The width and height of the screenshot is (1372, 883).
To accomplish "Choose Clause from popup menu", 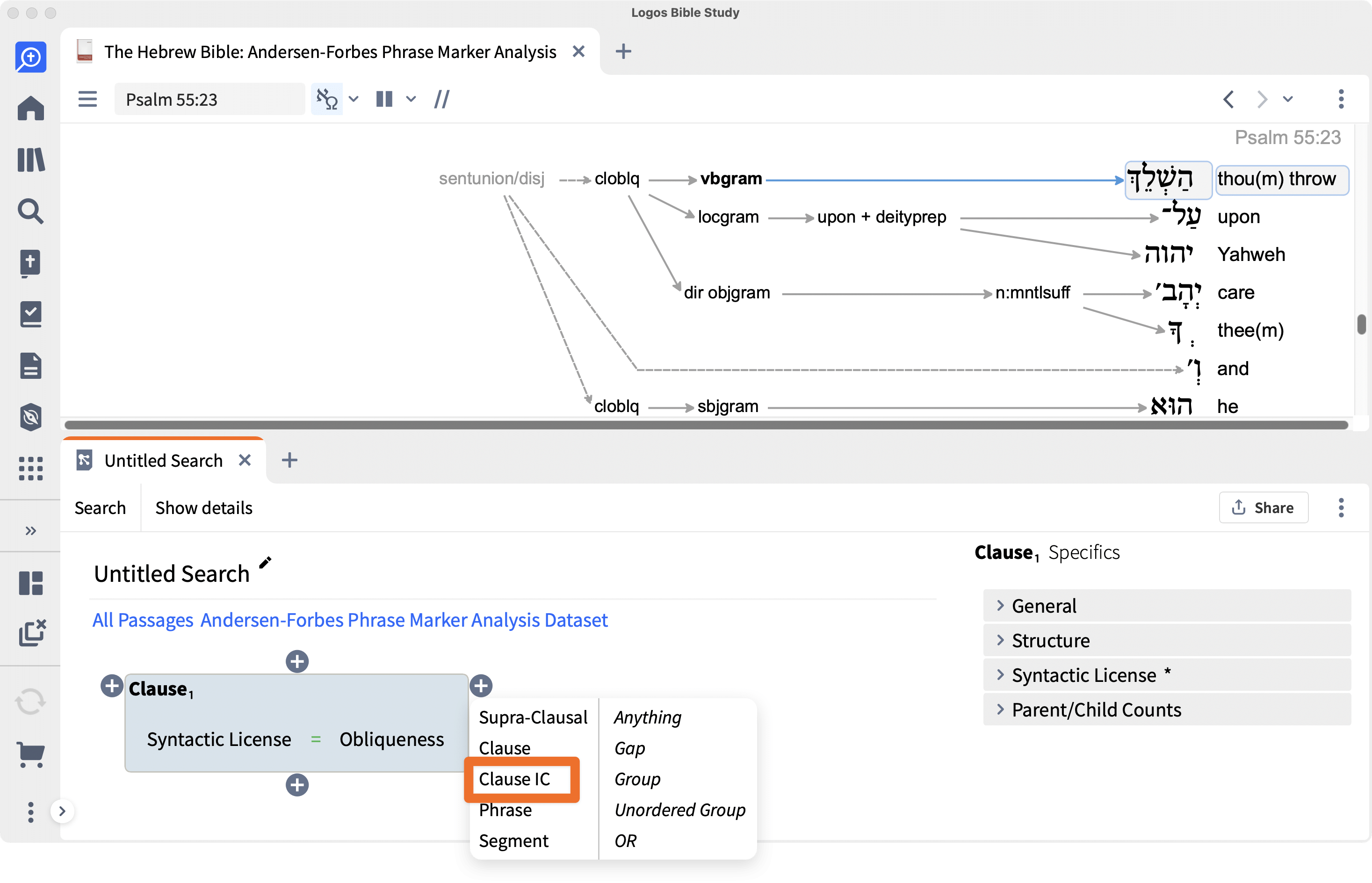I will 505,748.
